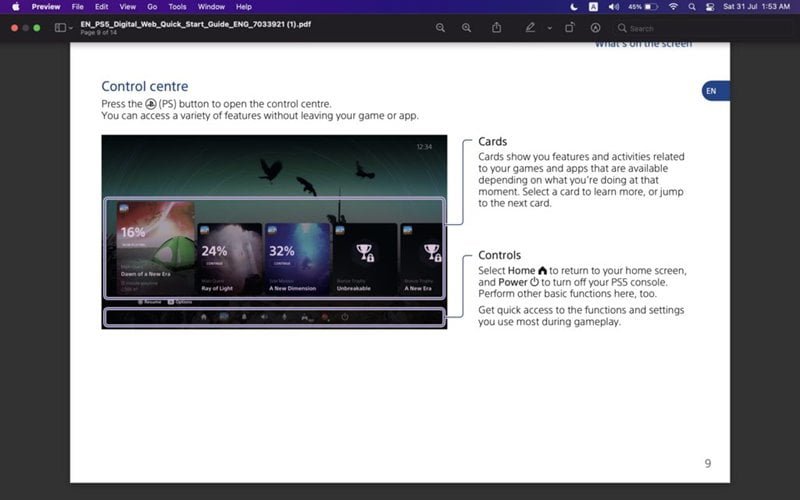Click the microphone icon in controls bar
The width and height of the screenshot is (800, 500).
pos(284,317)
